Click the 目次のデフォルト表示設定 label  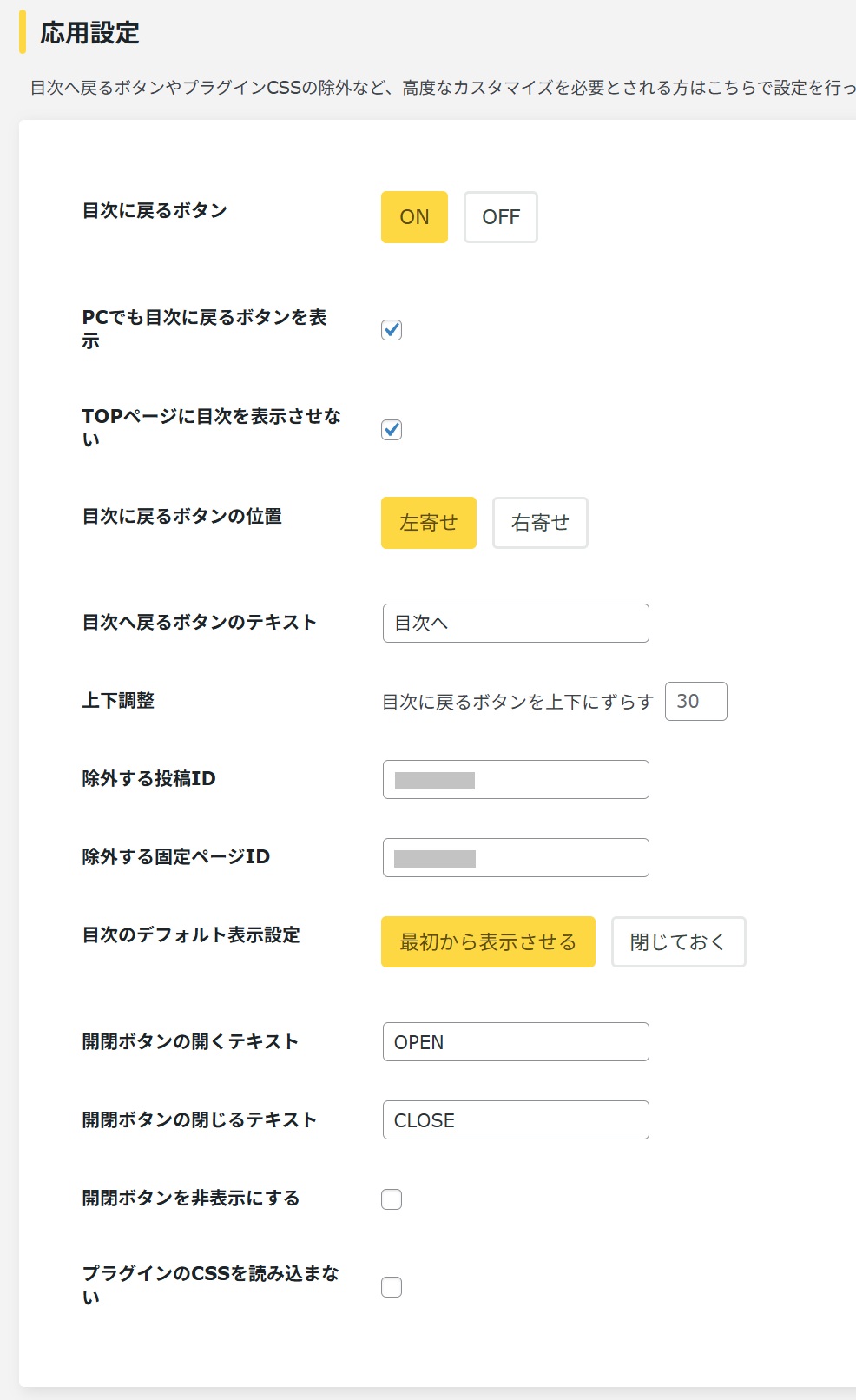[191, 934]
